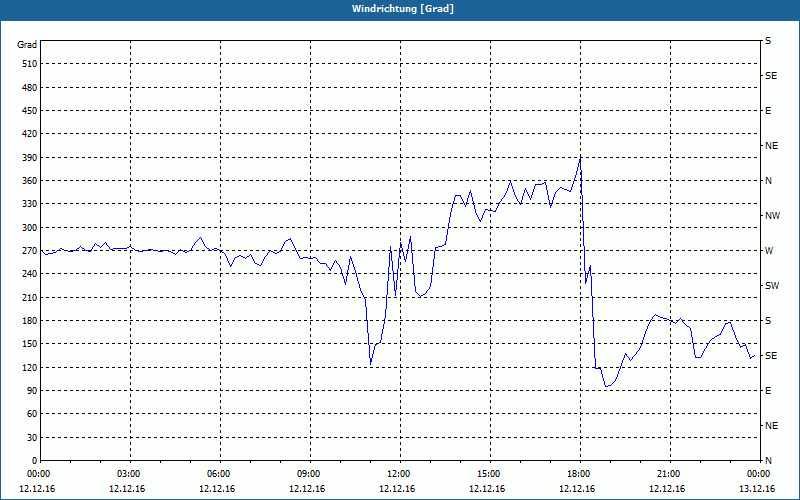Click the 90 value on the left axis
The image size is (800, 500).
click(32, 391)
